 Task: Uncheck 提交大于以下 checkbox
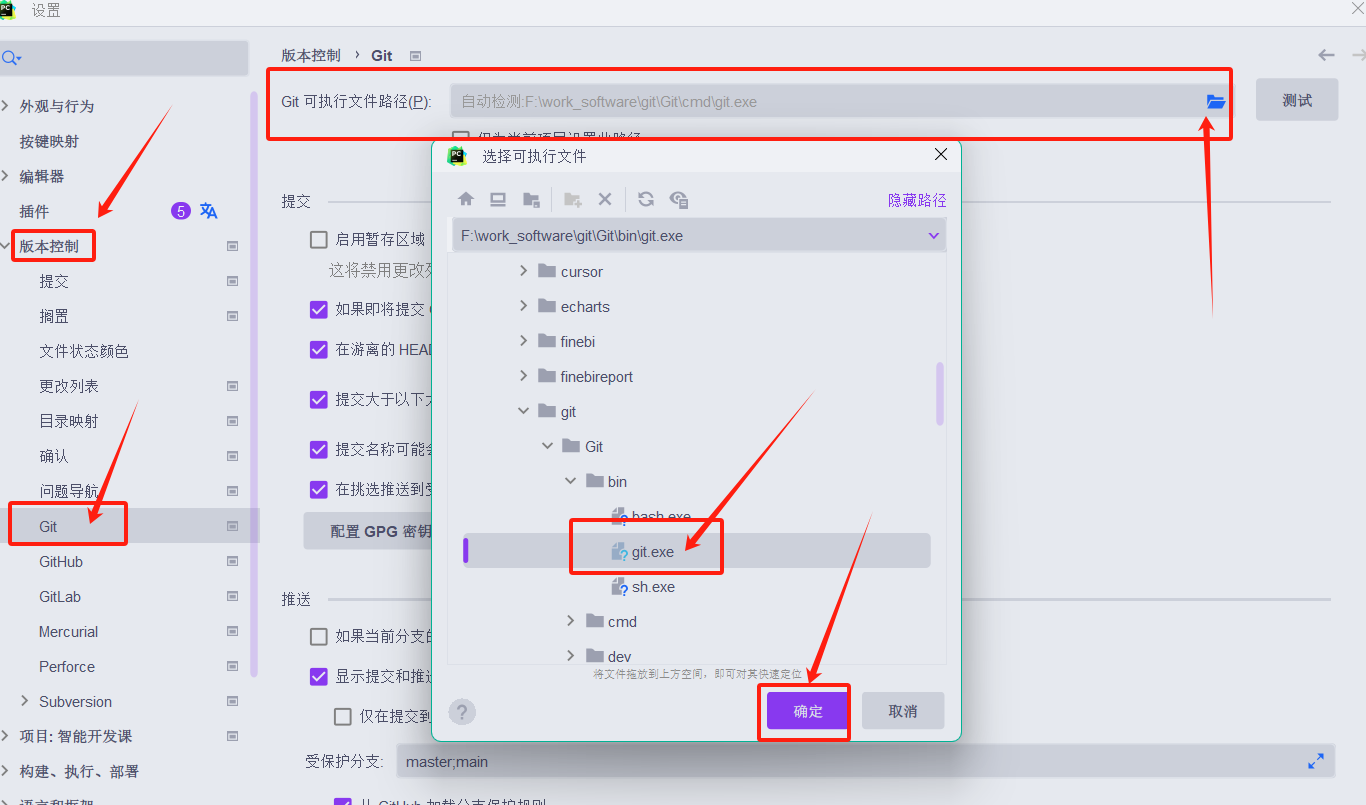pyautogui.click(x=319, y=399)
